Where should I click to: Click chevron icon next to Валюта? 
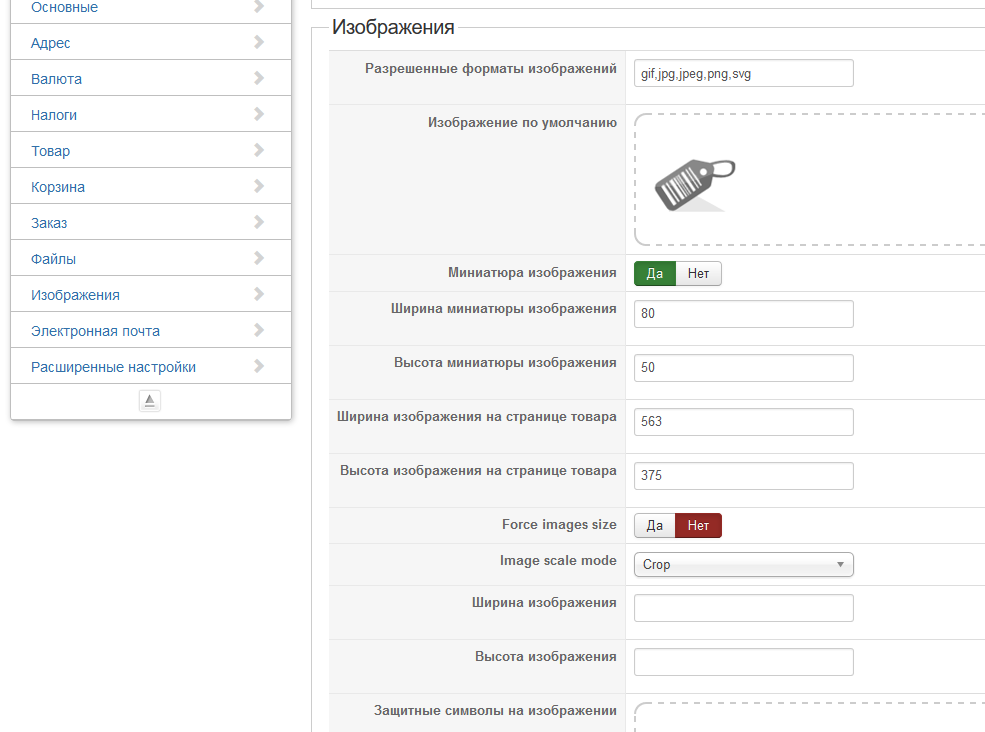(x=259, y=78)
